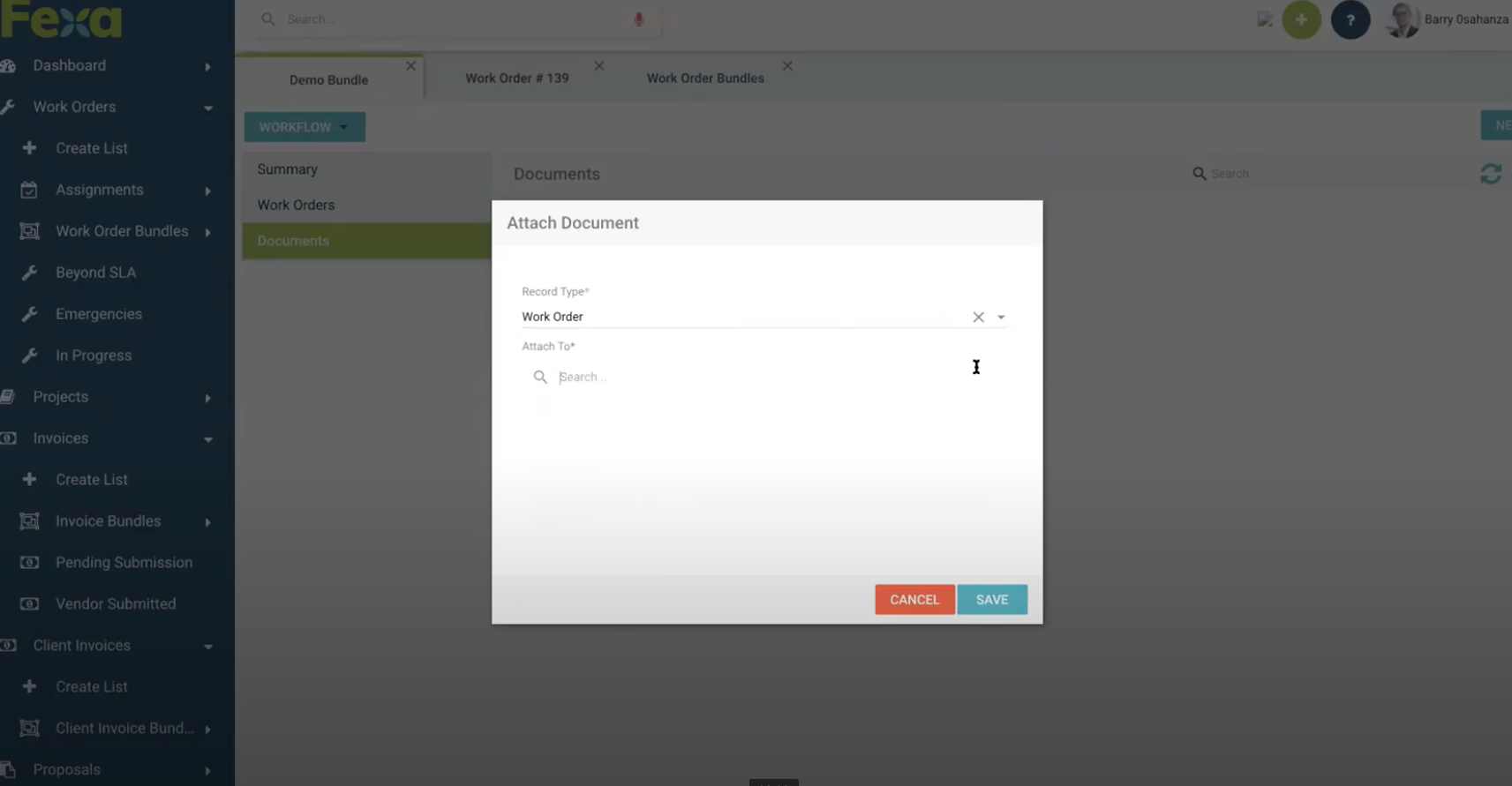Collapse the Work Orders sidebar section

[x=208, y=108]
